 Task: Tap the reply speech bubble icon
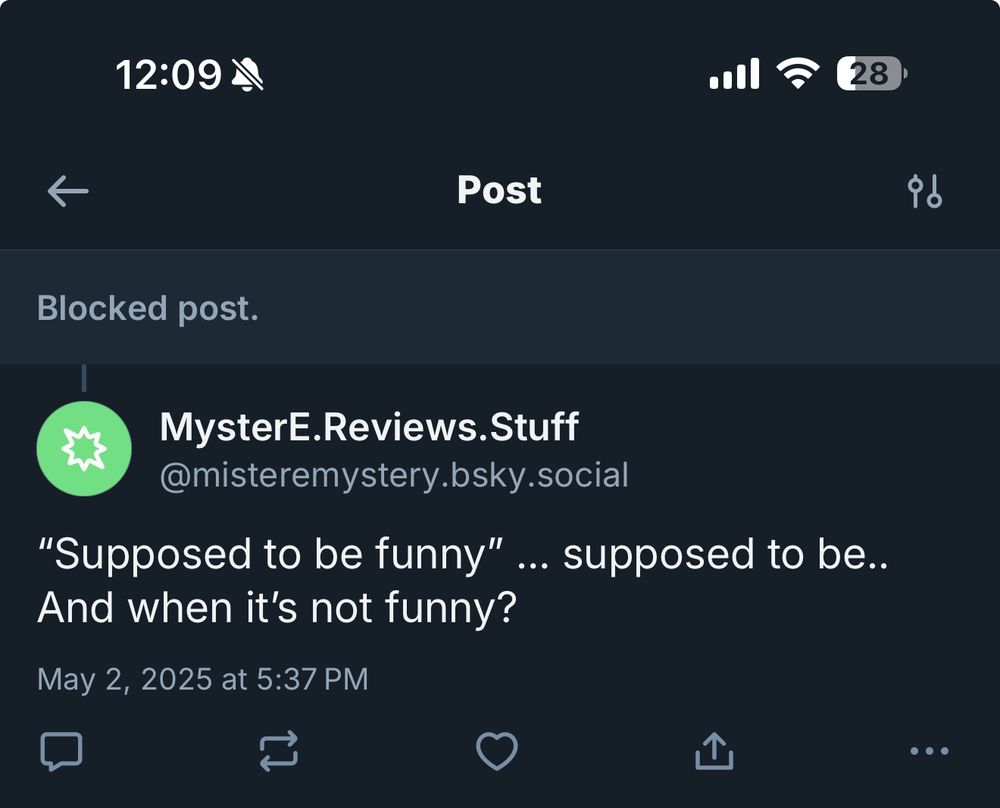(x=61, y=751)
